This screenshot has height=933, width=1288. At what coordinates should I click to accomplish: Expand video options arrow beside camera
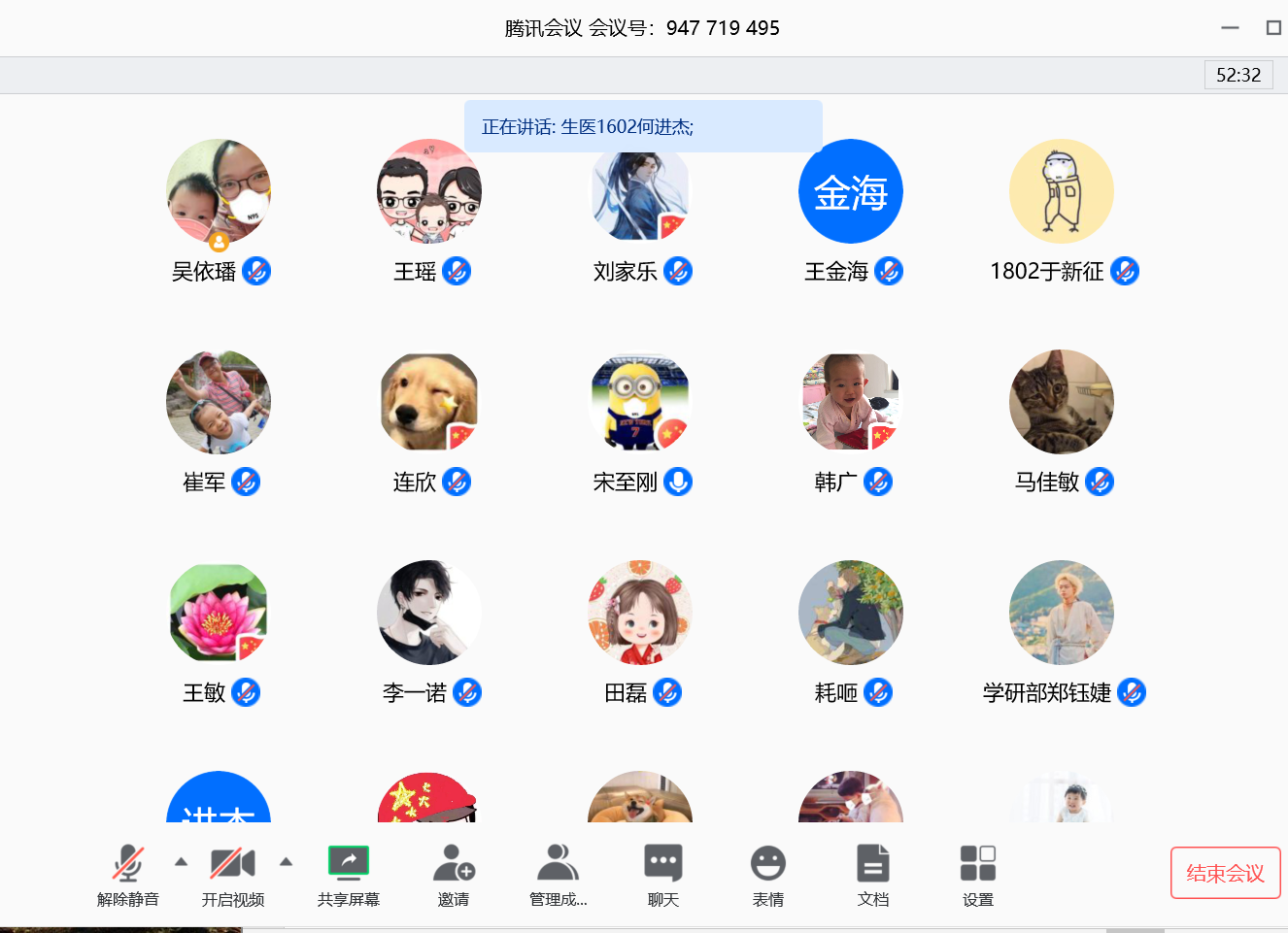(x=286, y=861)
